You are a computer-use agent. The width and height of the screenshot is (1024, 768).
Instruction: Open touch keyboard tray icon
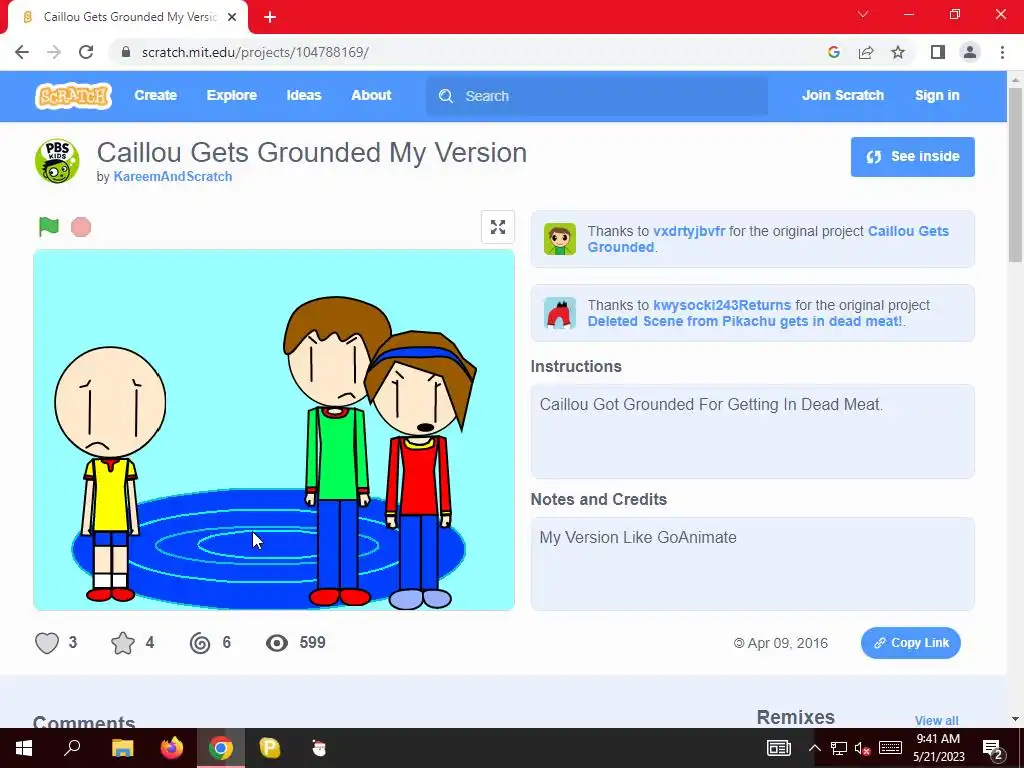[890, 748]
